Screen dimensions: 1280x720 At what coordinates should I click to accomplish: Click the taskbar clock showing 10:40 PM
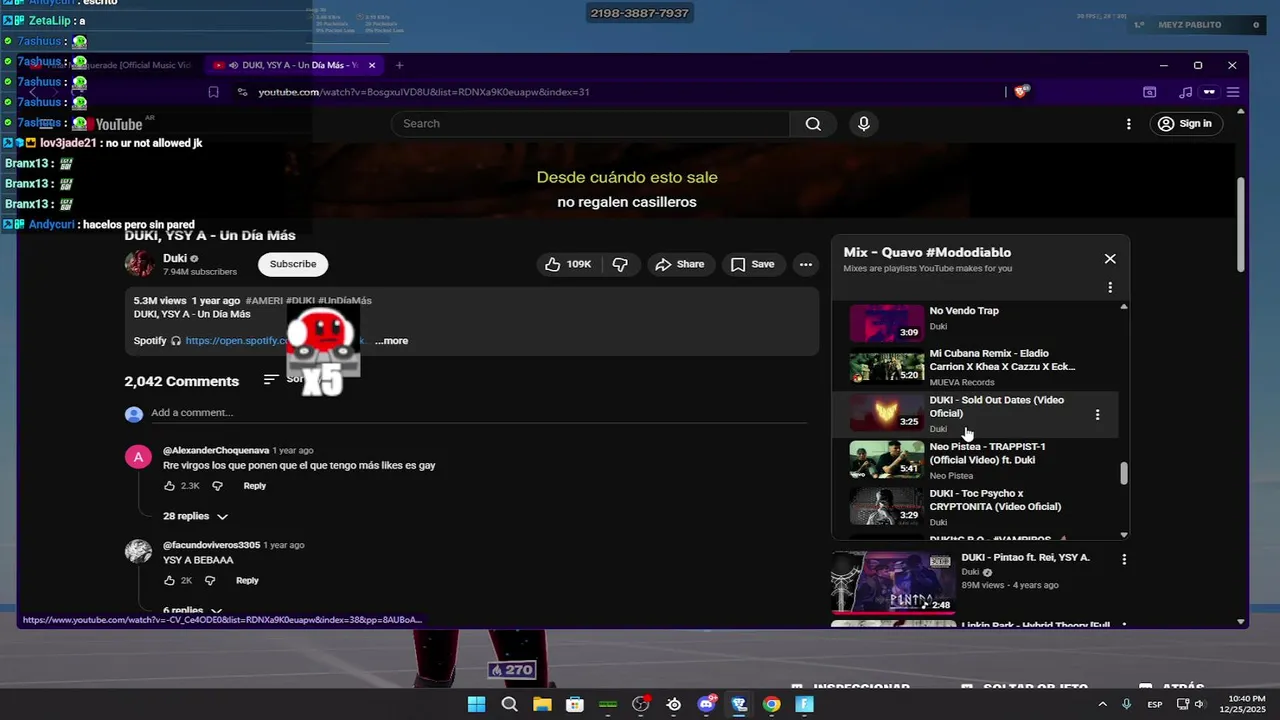point(1240,704)
